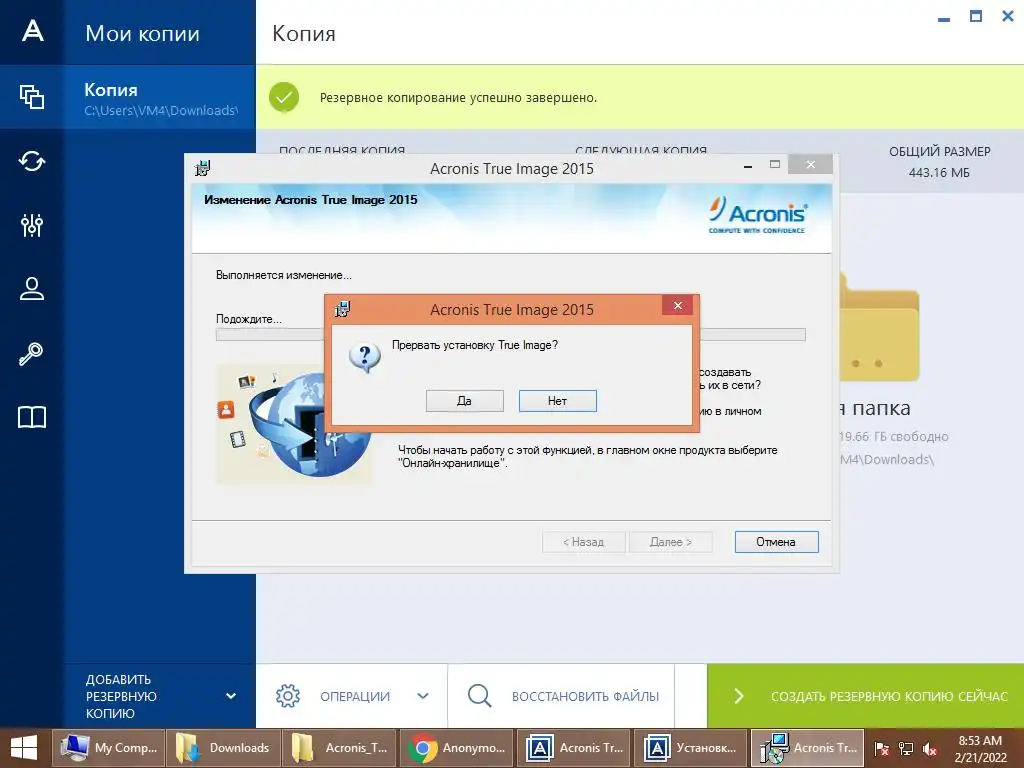The height and width of the screenshot is (768, 1024).
Task: Click the 'Прервать установку True Image?' question text
Action: pos(475,345)
